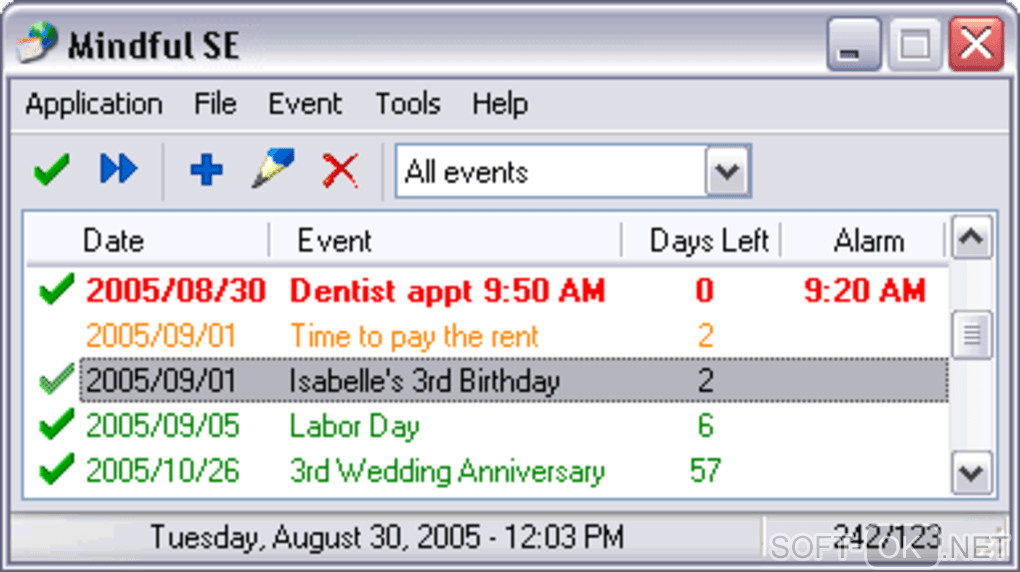Click the green checkmark toolbar icon

pyautogui.click(x=51, y=169)
